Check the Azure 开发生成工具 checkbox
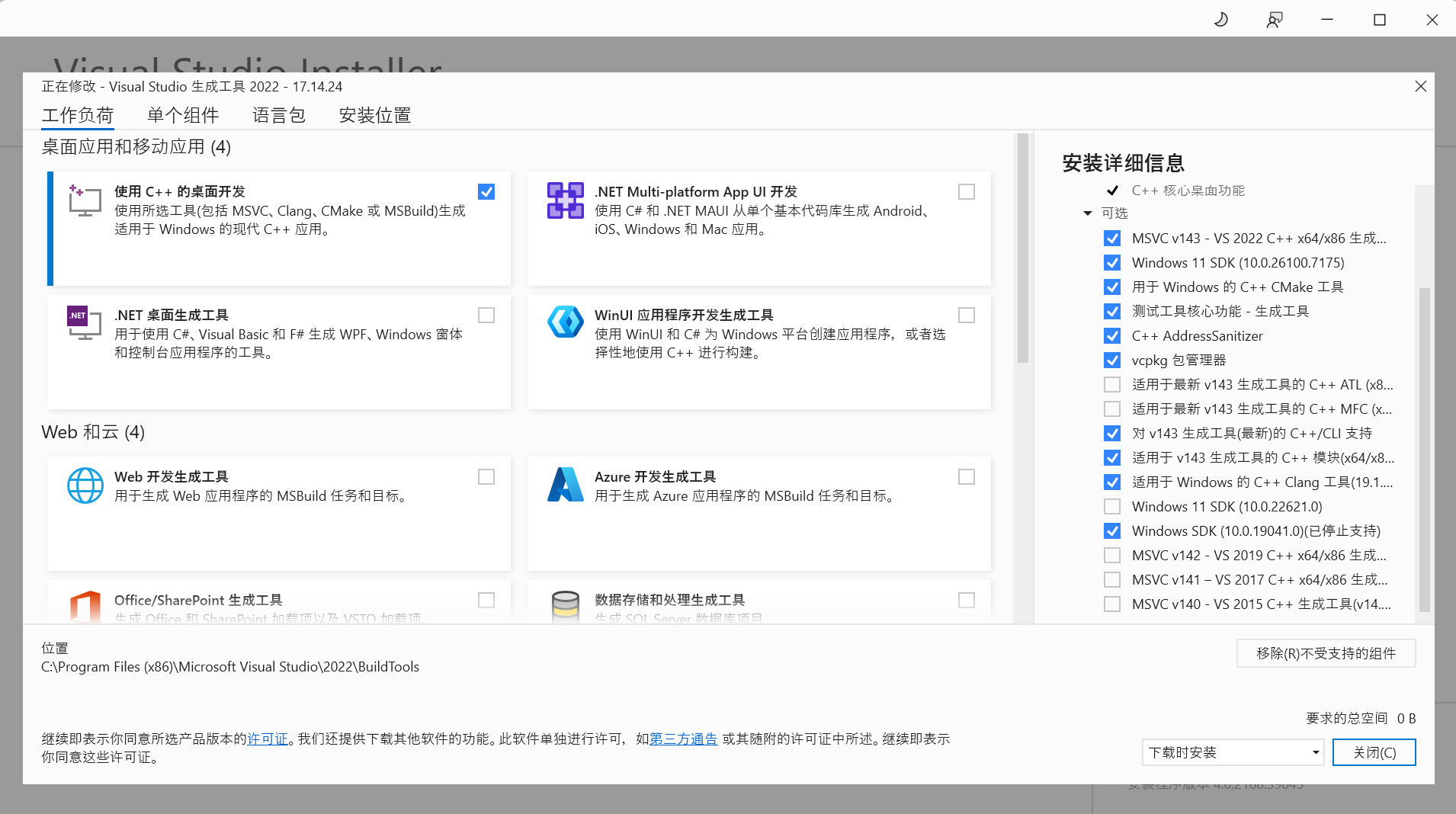Image resolution: width=1456 pixels, height=814 pixels. pyautogui.click(x=967, y=477)
